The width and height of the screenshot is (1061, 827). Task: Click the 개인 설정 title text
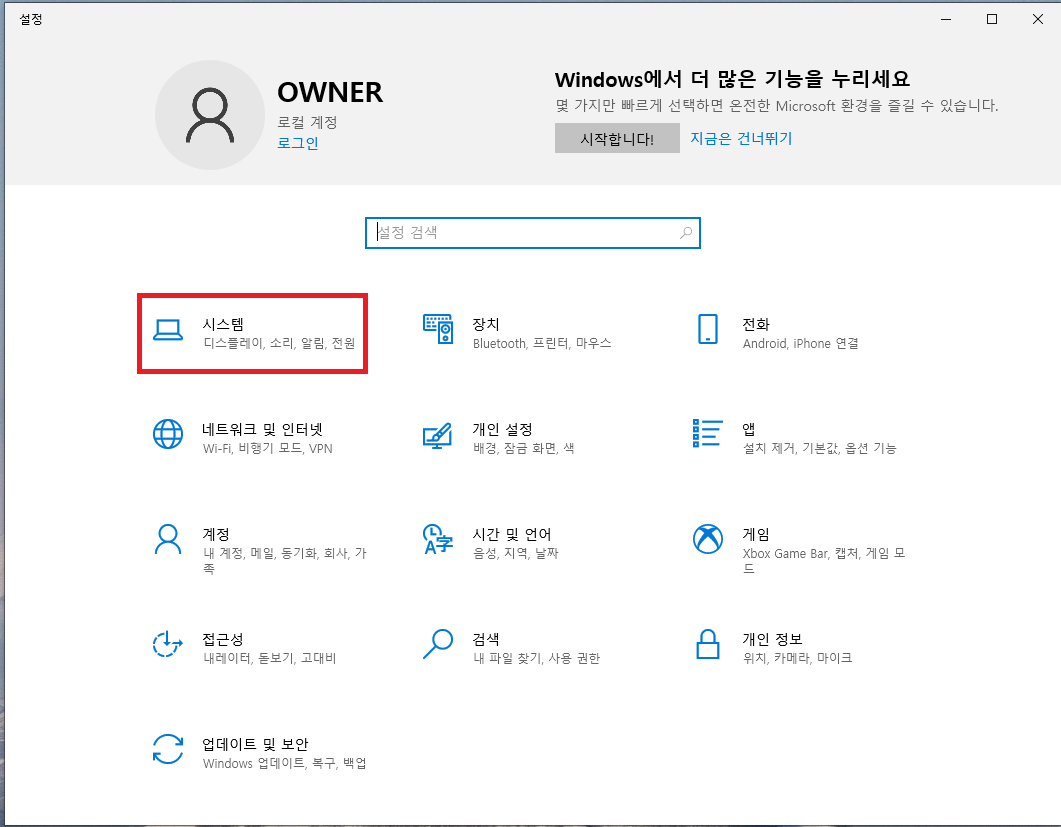click(502, 429)
